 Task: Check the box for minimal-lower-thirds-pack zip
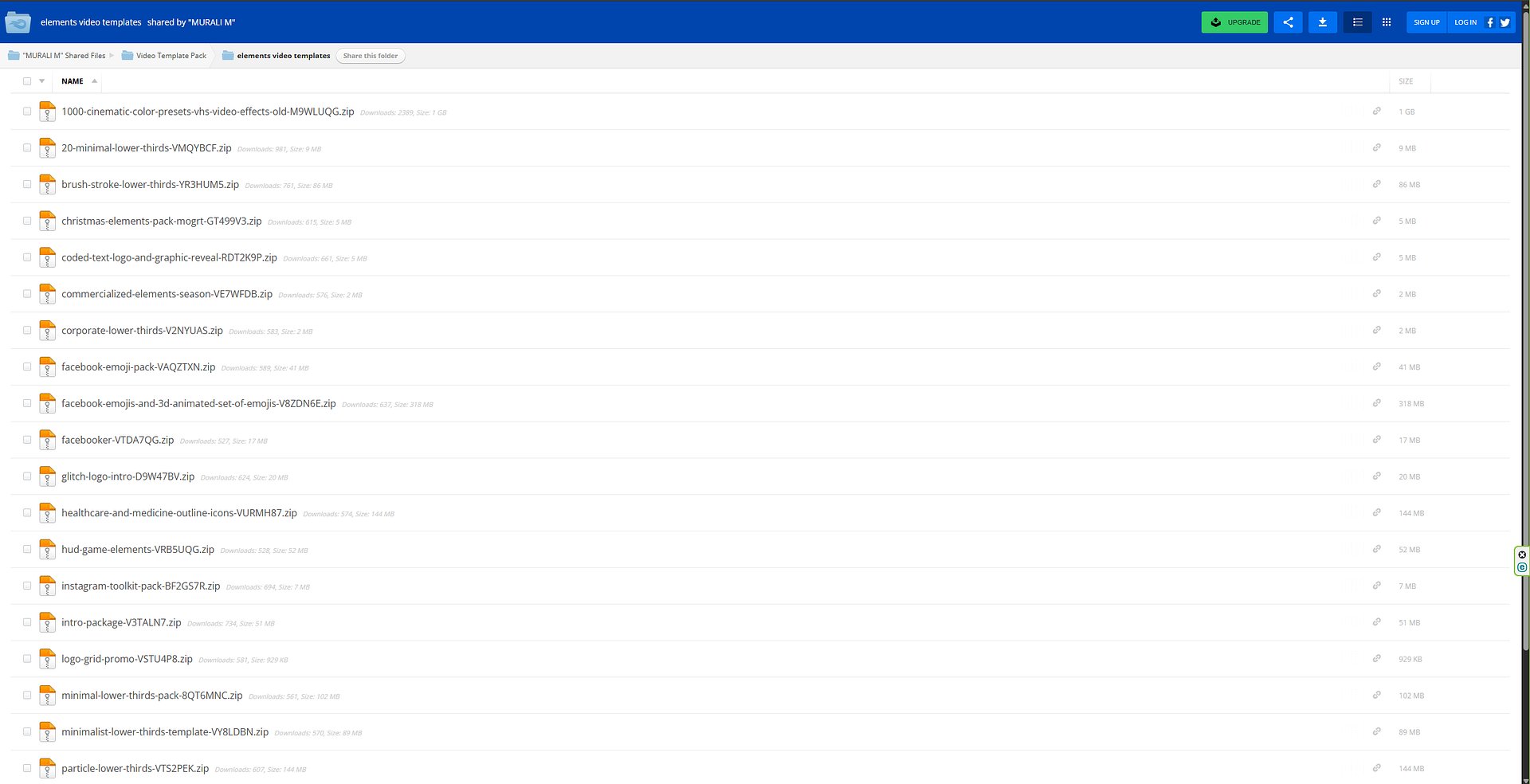pyautogui.click(x=27, y=695)
